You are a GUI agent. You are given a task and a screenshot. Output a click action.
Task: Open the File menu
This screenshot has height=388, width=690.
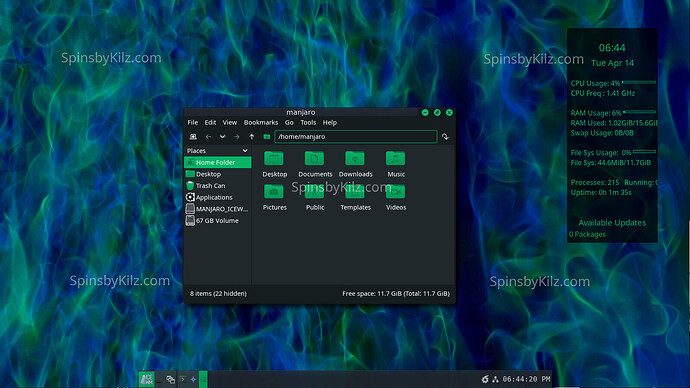193,122
